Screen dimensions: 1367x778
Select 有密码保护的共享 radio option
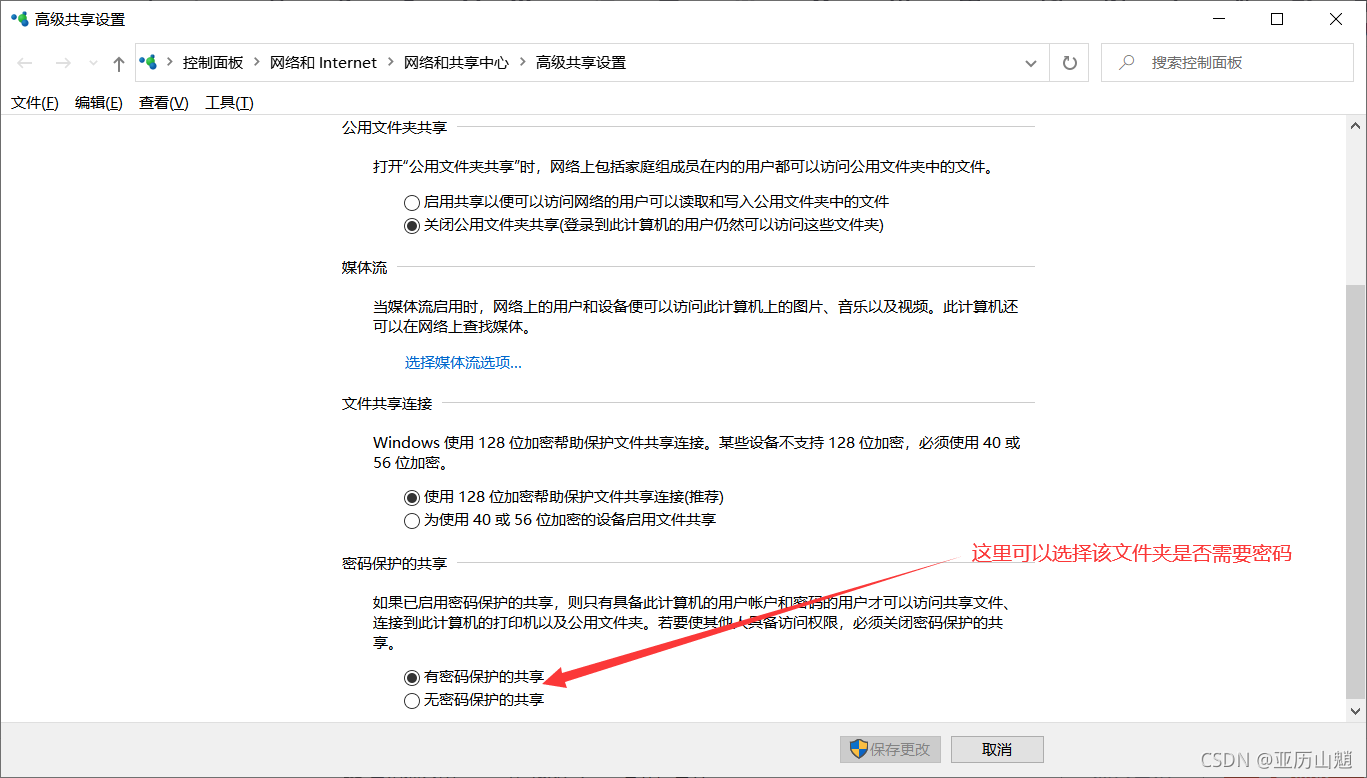[411, 677]
